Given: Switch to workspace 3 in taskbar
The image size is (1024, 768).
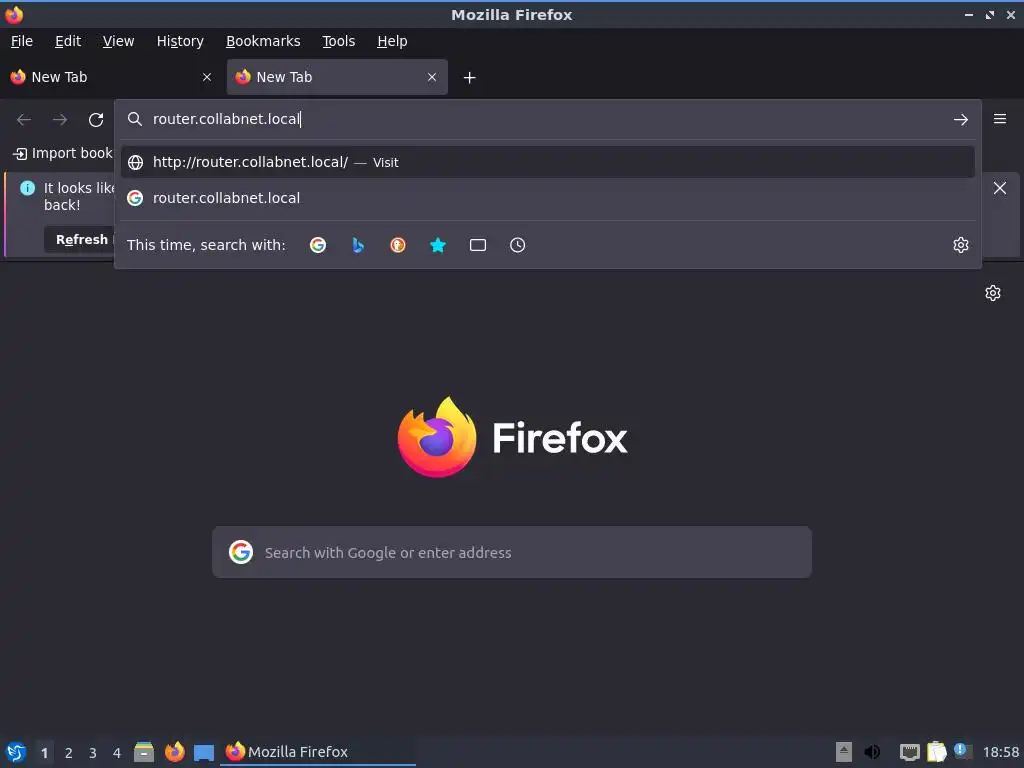Looking at the screenshot, I should tap(93, 753).
